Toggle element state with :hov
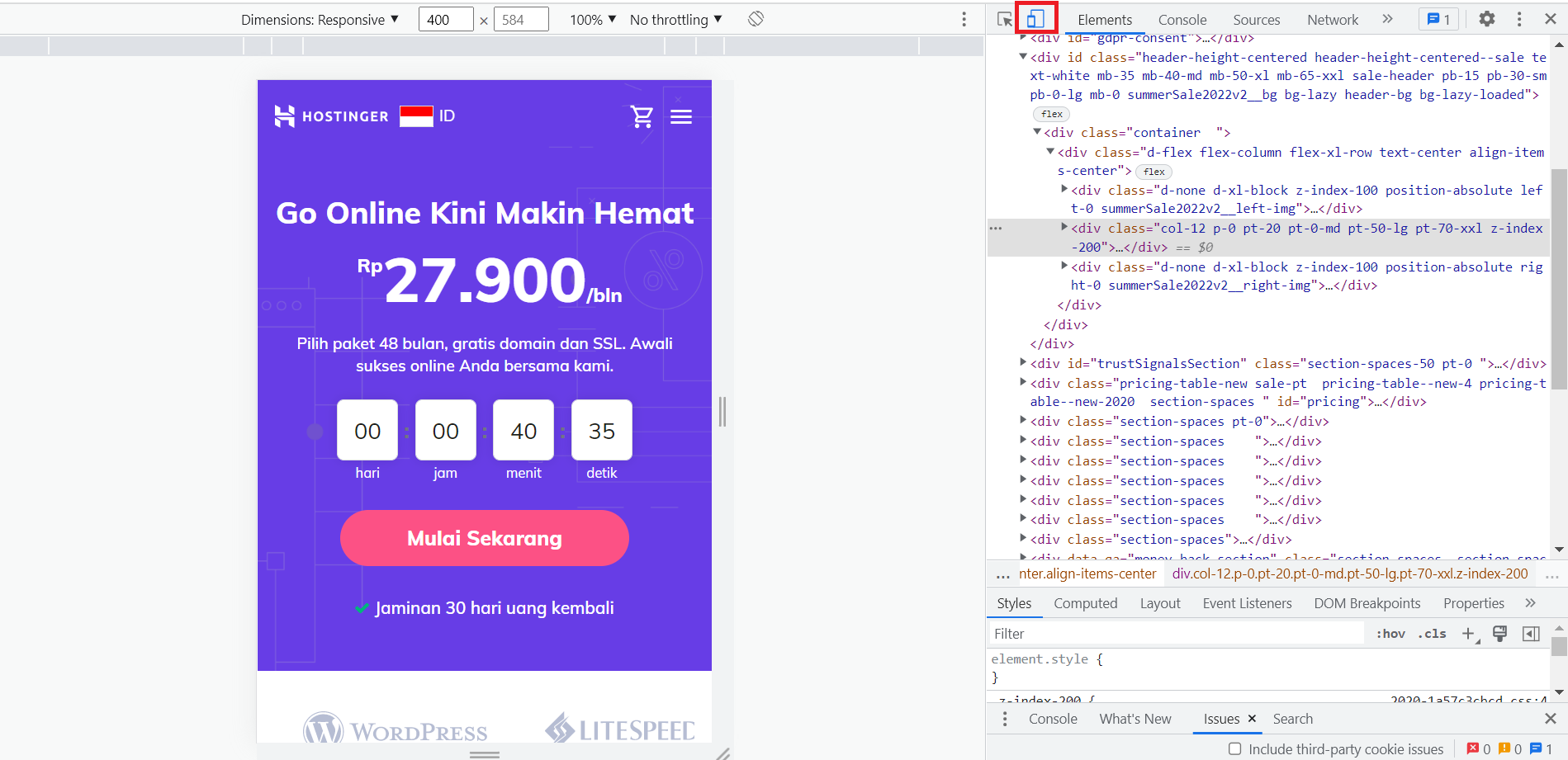This screenshot has height=760, width=1568. (1390, 633)
